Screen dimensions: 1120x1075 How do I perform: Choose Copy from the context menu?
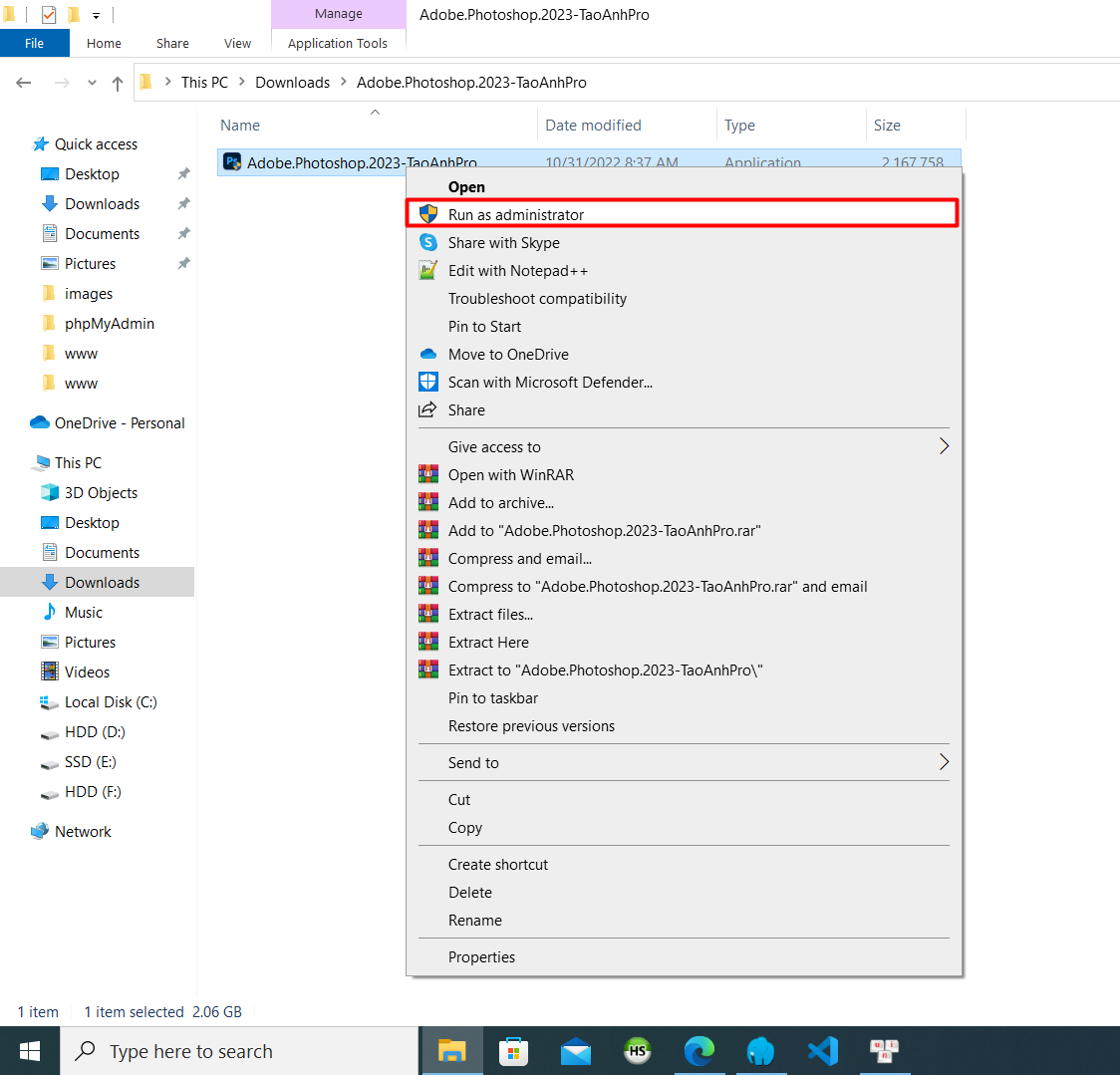pos(684,827)
